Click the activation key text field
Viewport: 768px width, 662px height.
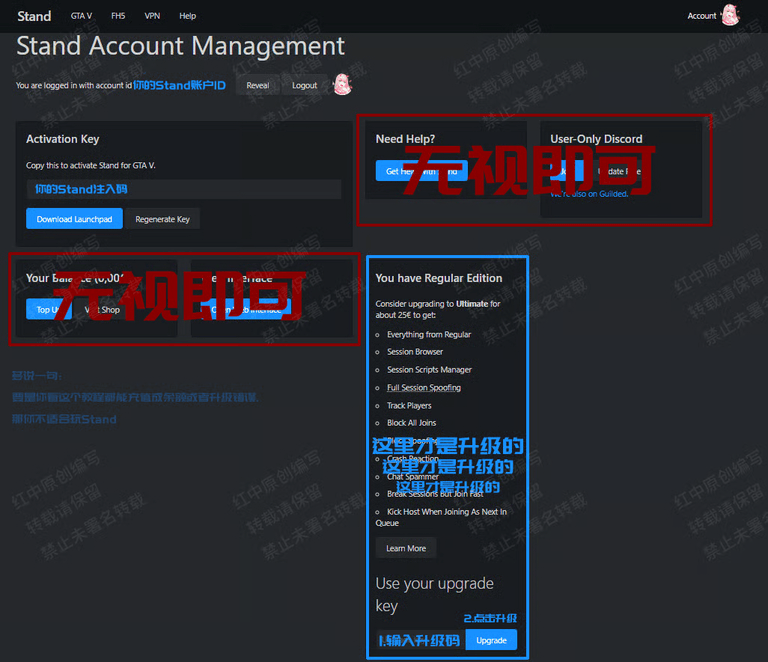(x=183, y=189)
